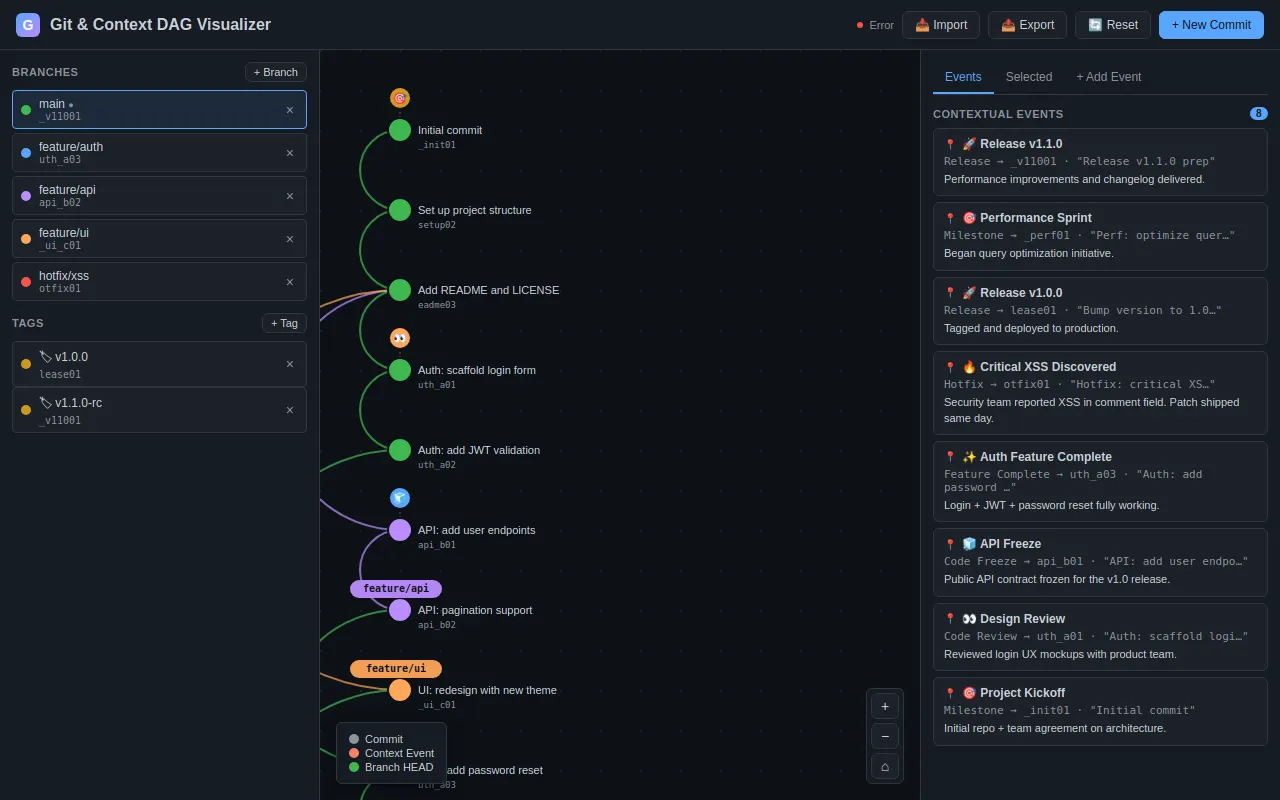Select the v1.0.0 tag row
The height and width of the screenshot is (800, 1280).
click(x=159, y=364)
